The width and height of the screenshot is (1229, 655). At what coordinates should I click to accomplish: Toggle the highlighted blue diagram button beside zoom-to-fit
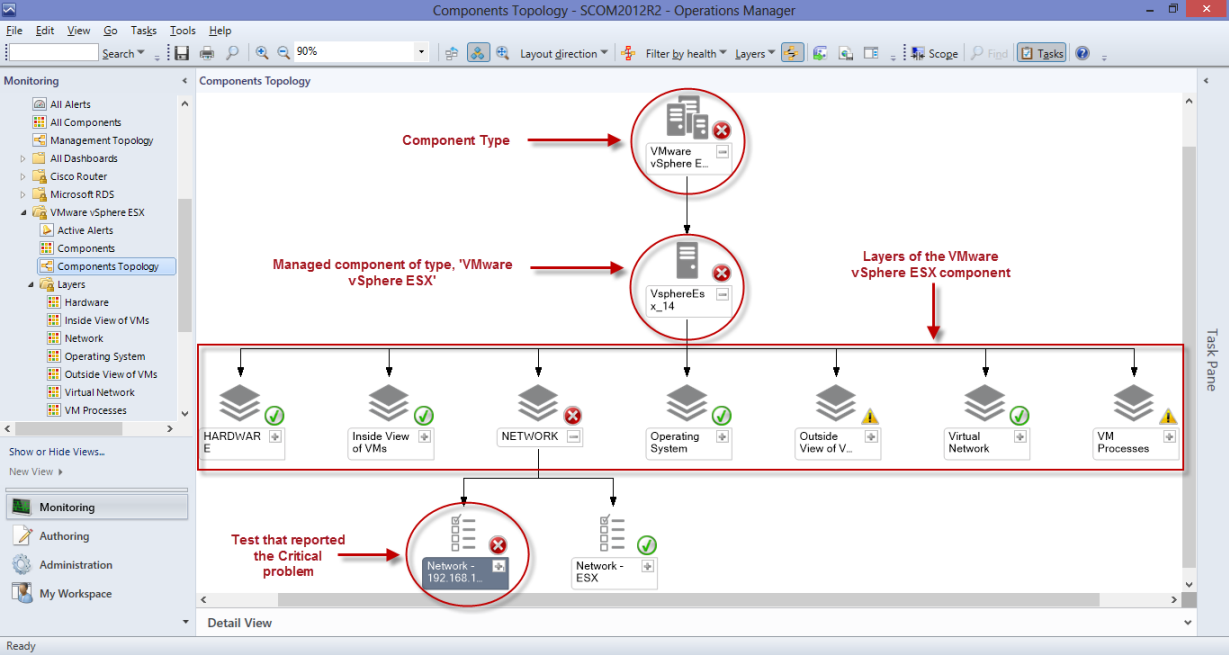coord(478,53)
